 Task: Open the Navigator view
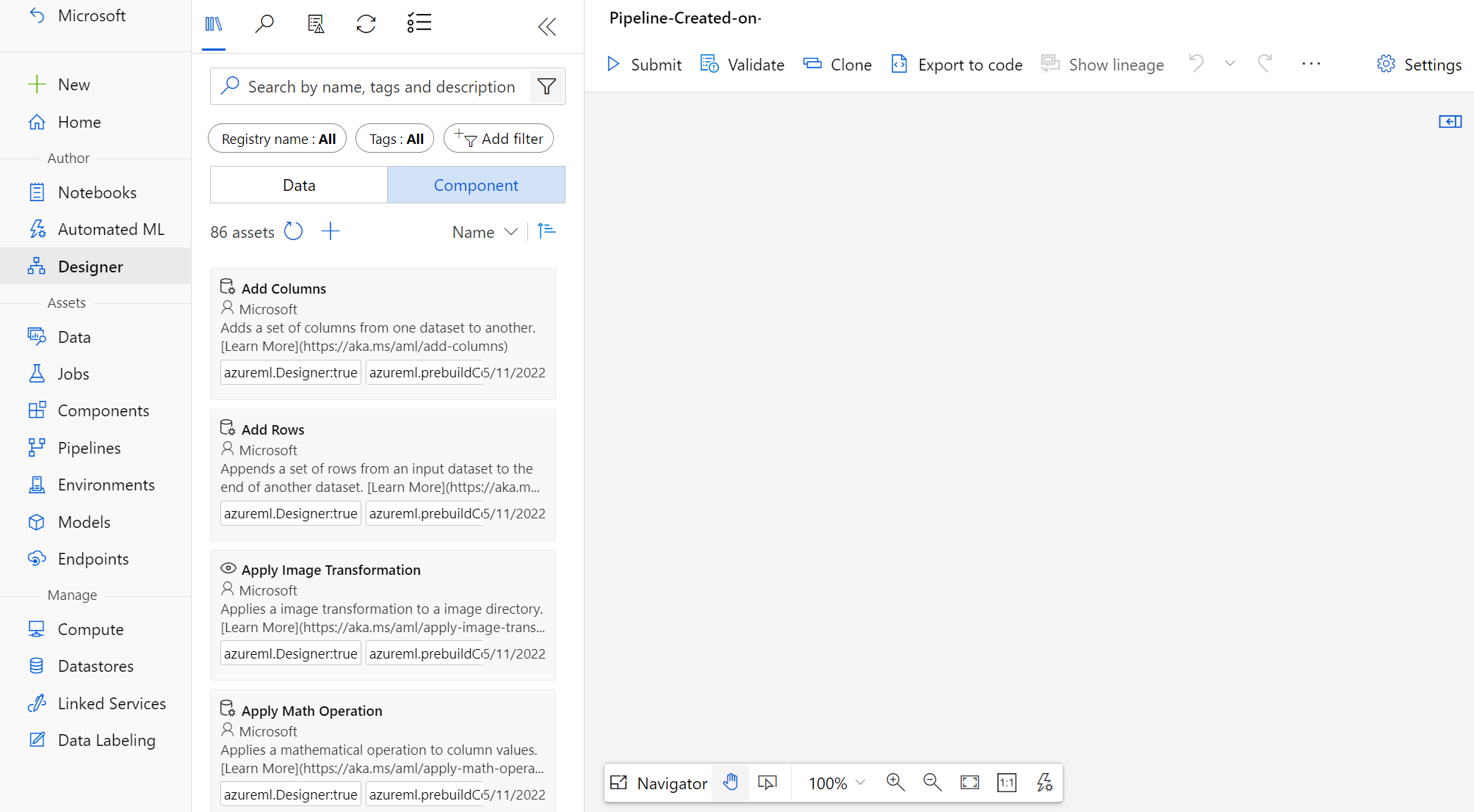[x=659, y=783]
